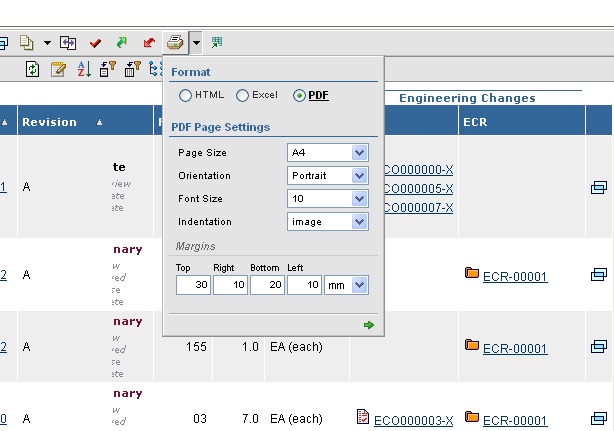Click the green refresh page icon

[33, 69]
